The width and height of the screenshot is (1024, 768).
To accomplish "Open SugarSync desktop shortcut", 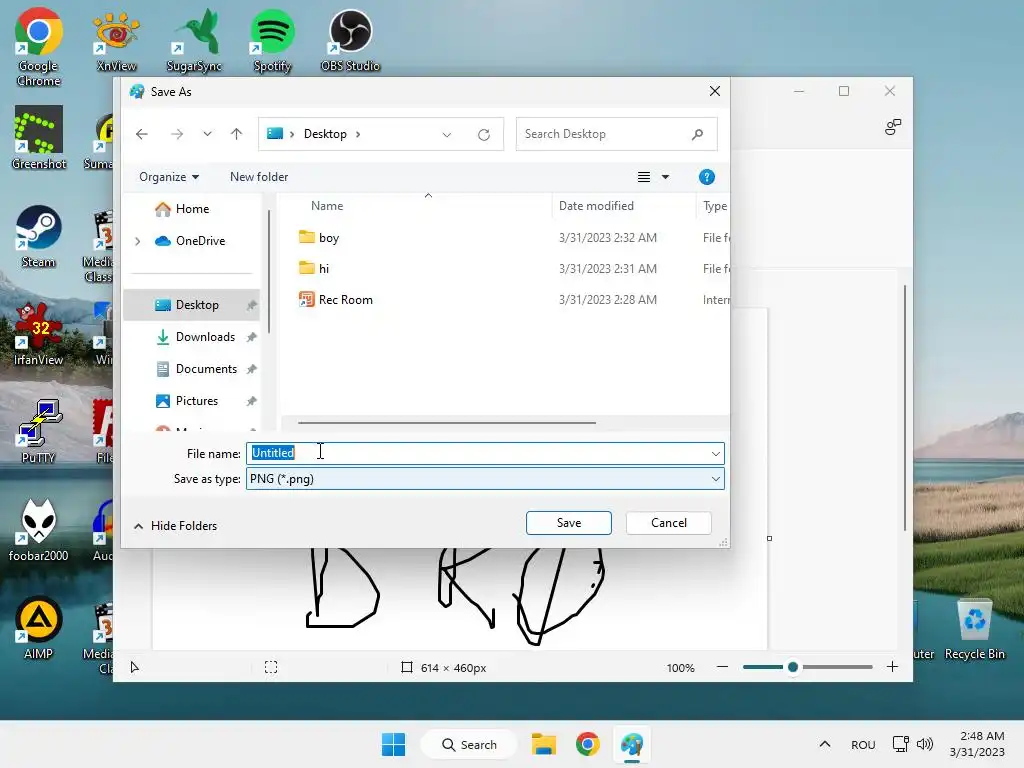I will (194, 40).
